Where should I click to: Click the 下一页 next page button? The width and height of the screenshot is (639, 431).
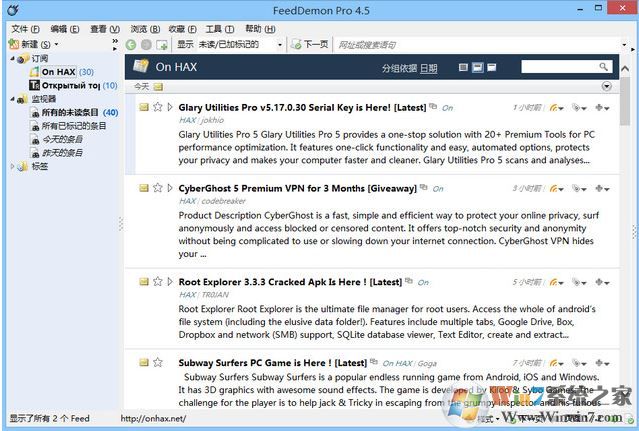click(x=310, y=45)
